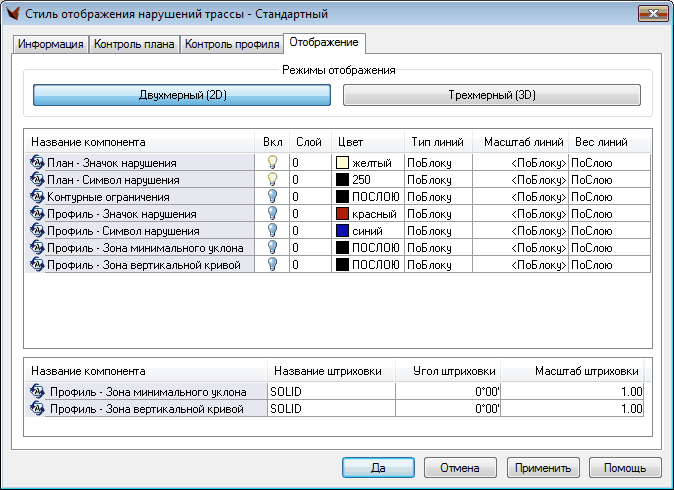Click the component icon for План - Символ нарушения
The image size is (674, 490).
38,180
